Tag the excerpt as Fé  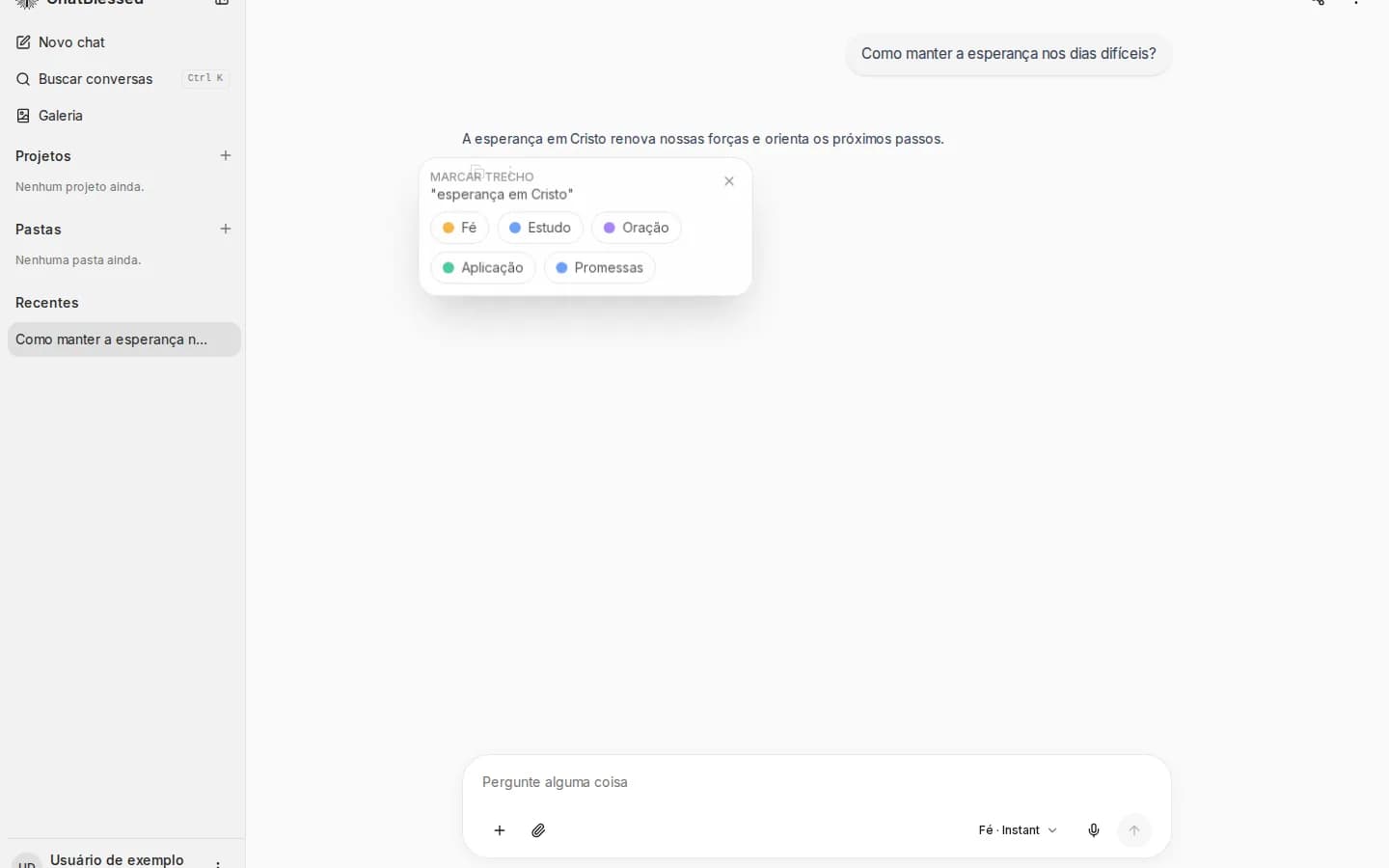pos(459,228)
